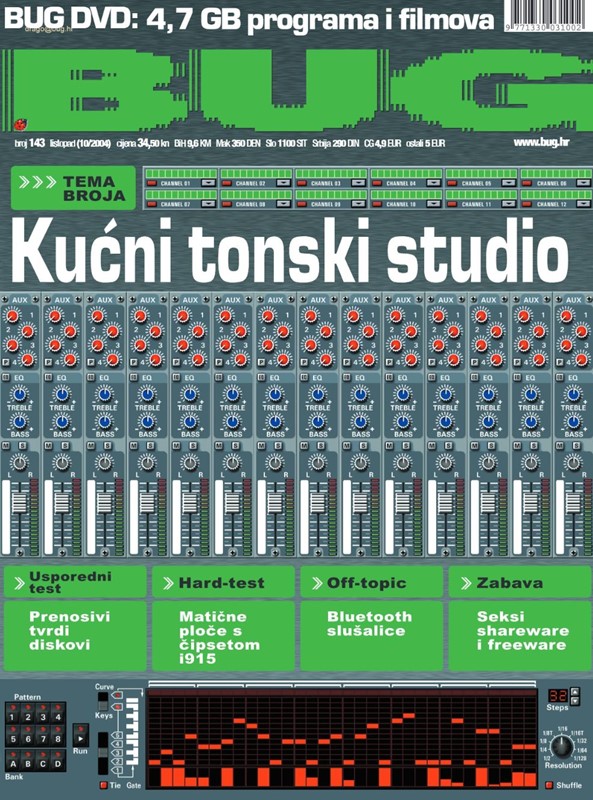593x800 pixels.
Task: Click the red ladybug icon under BUG logo
Action: click(21, 123)
